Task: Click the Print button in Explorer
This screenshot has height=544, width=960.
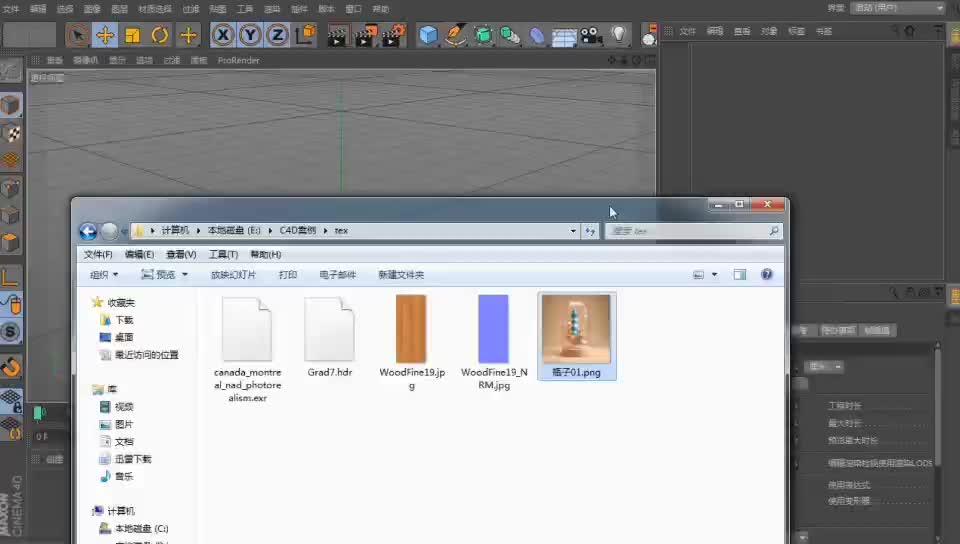Action: click(288, 275)
